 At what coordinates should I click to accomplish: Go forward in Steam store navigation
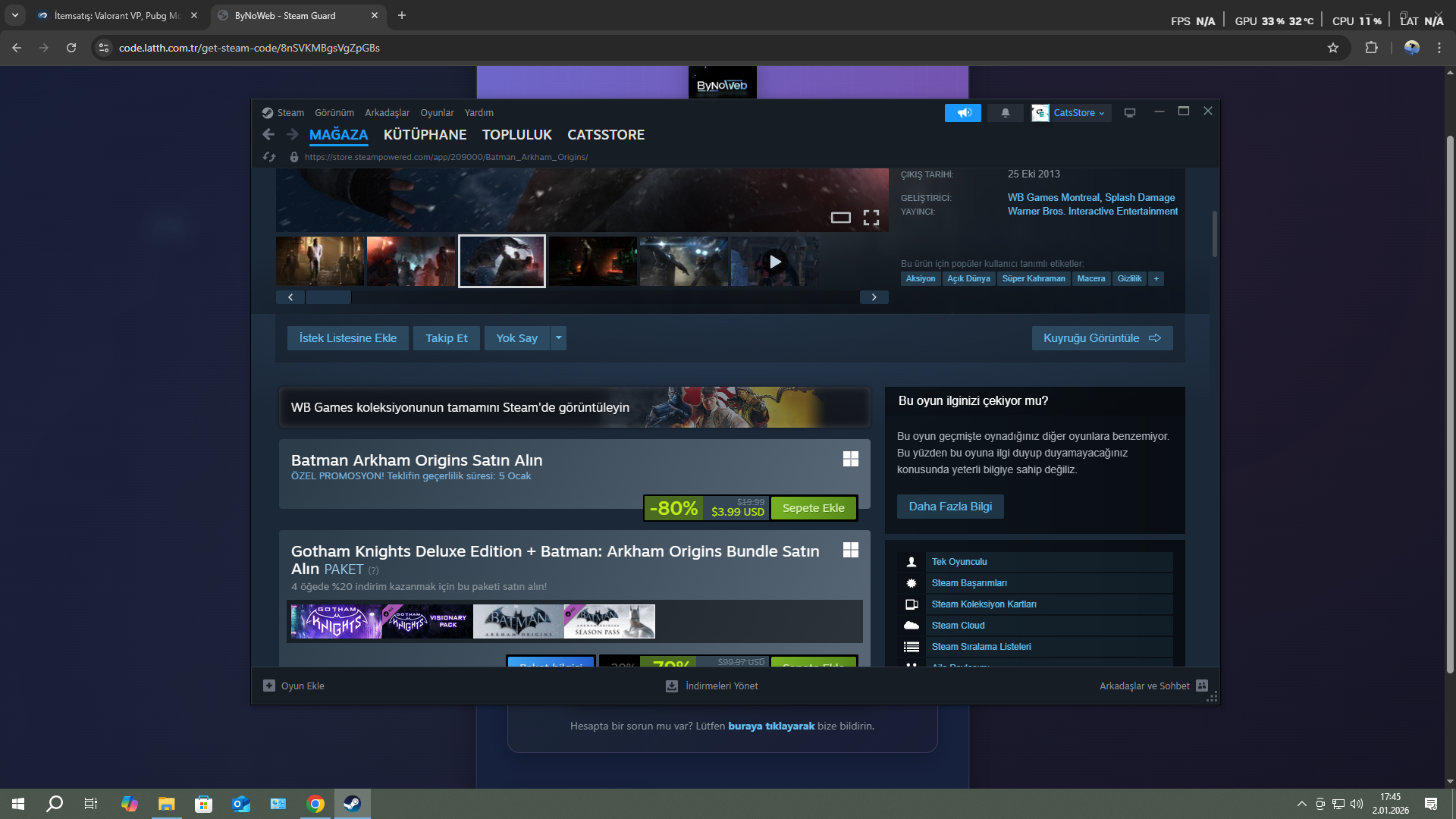coord(293,134)
